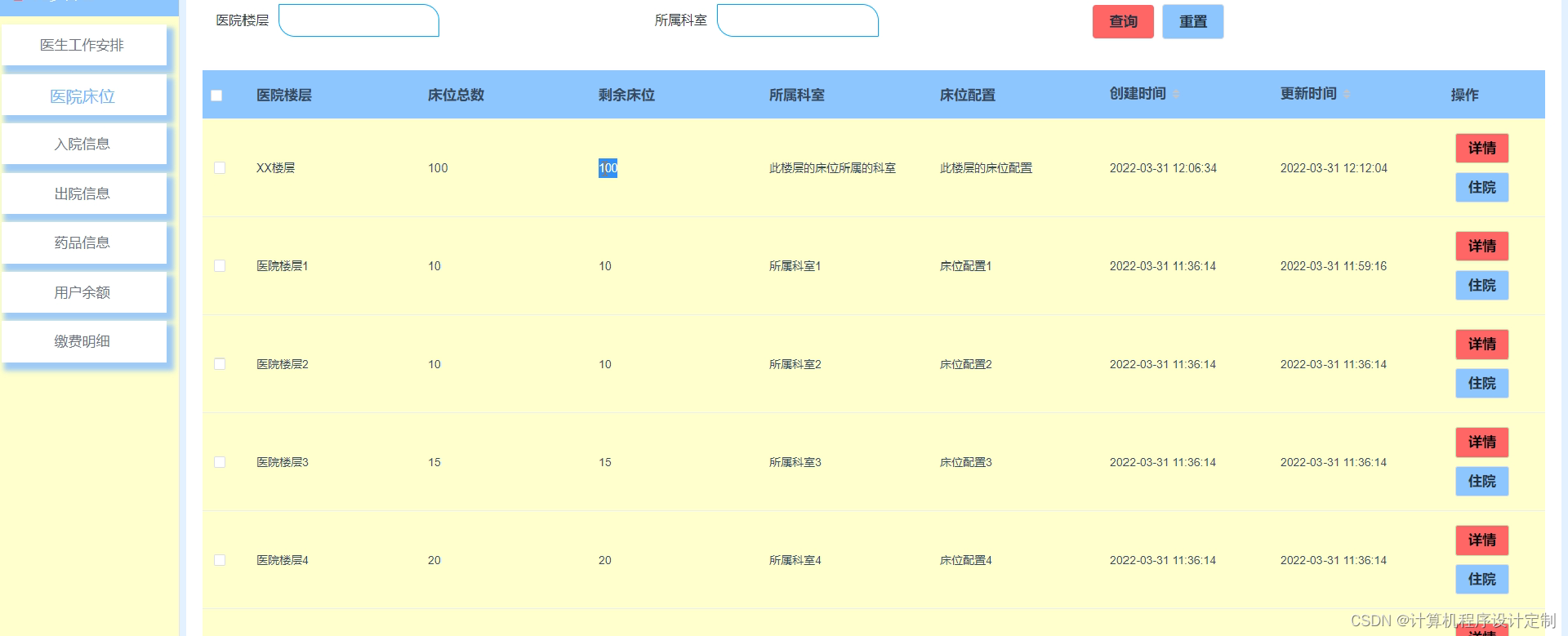Click 住院 for the 医院楼层1 row
1568x636 pixels.
(1482, 286)
